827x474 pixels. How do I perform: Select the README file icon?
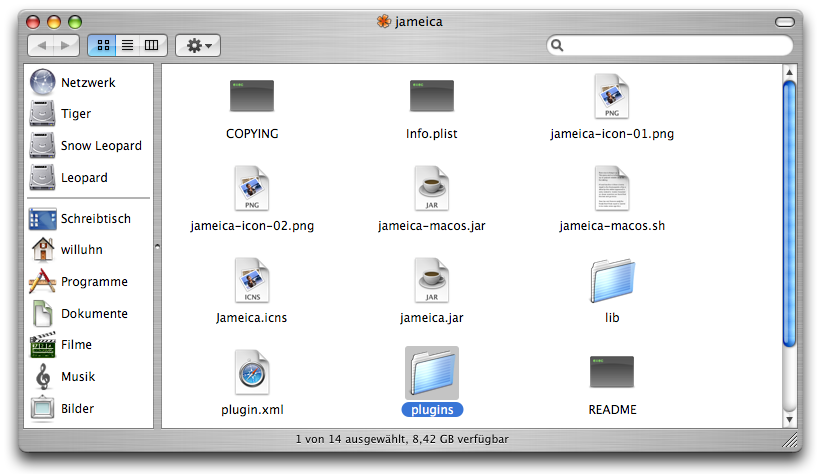(612, 372)
